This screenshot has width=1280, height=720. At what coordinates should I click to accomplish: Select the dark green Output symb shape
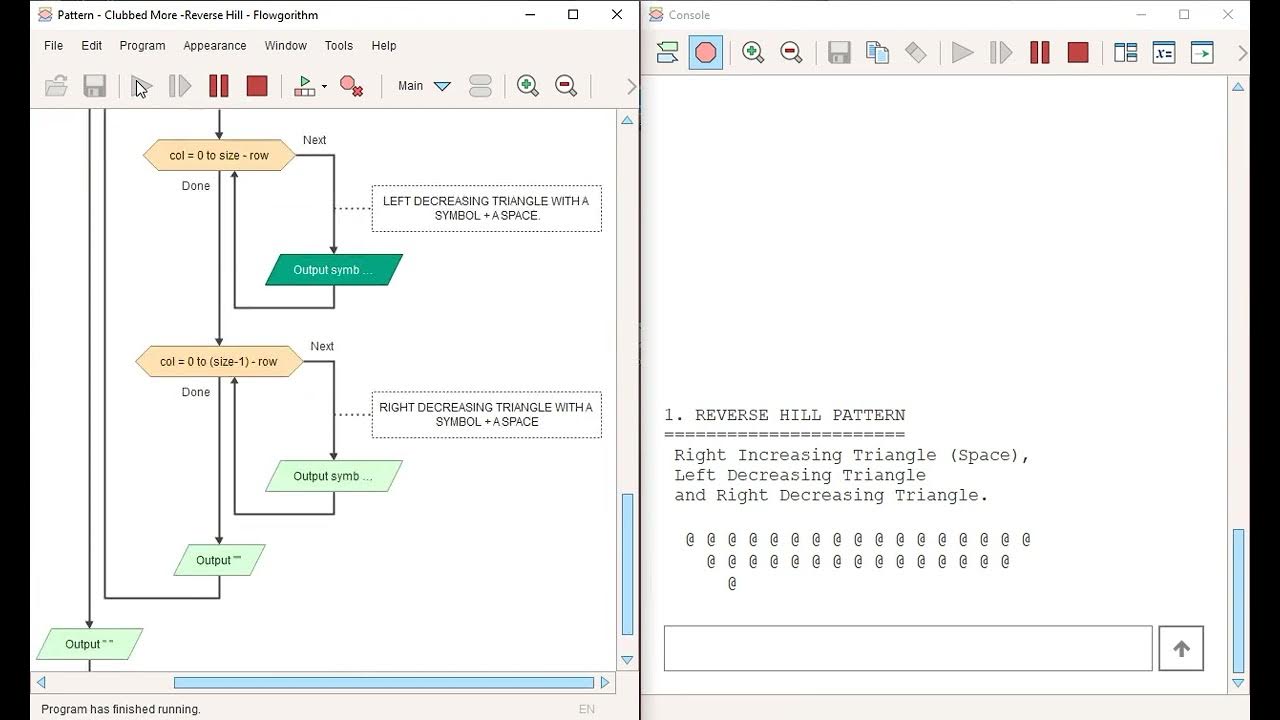(334, 270)
